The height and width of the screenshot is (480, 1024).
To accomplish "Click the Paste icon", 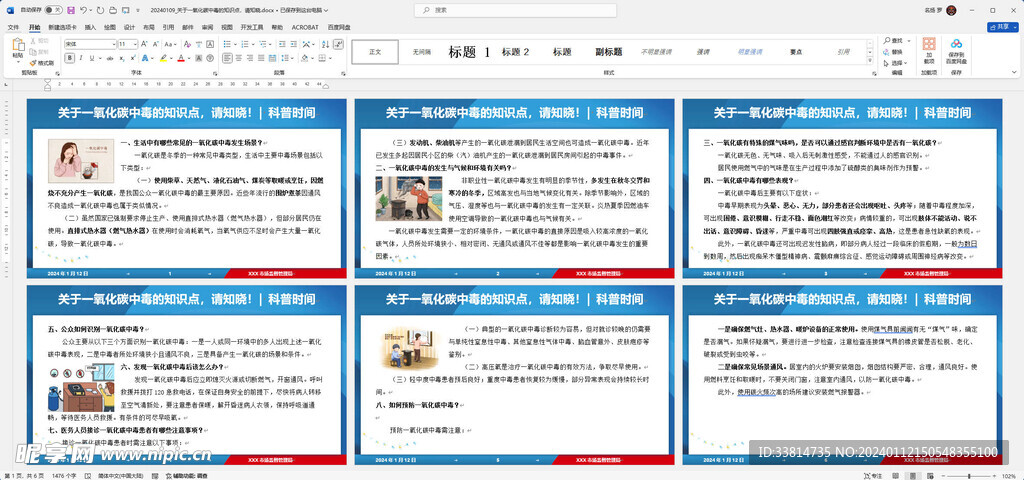I will (18, 46).
